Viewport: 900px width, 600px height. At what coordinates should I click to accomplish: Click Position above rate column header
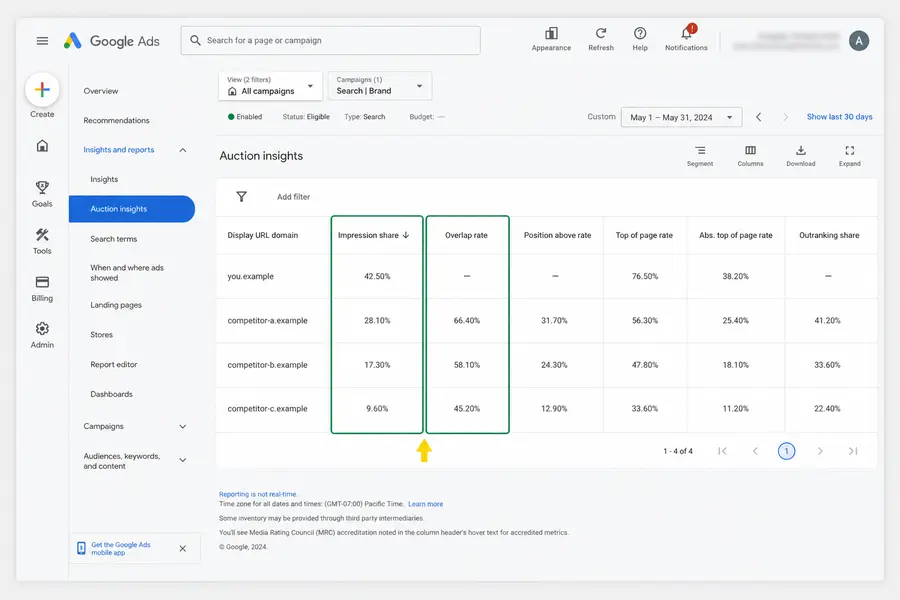coord(557,235)
